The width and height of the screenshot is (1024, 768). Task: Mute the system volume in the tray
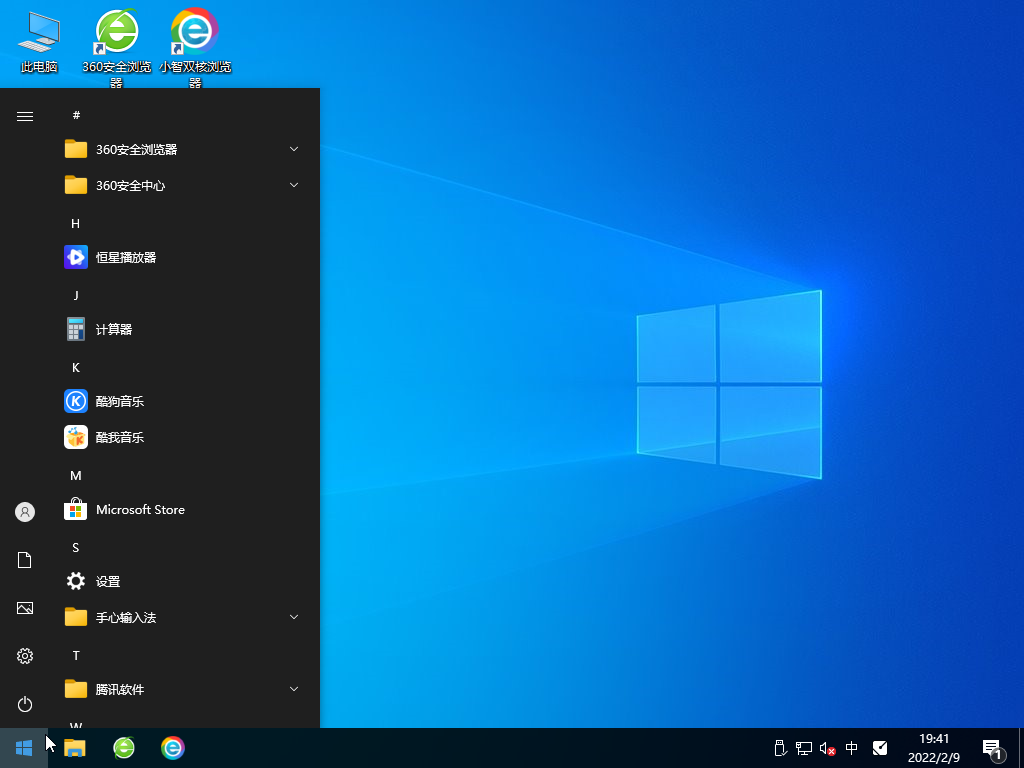click(826, 748)
